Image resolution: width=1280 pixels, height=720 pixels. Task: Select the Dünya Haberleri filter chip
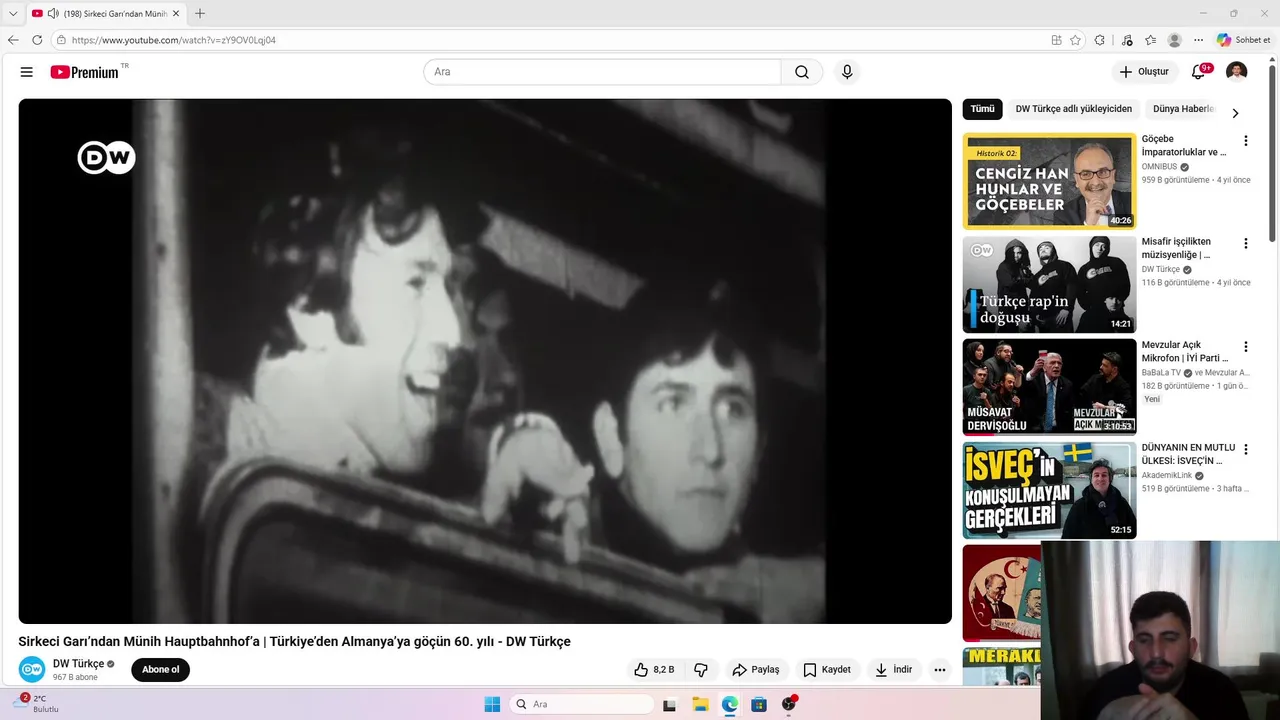point(1183,109)
